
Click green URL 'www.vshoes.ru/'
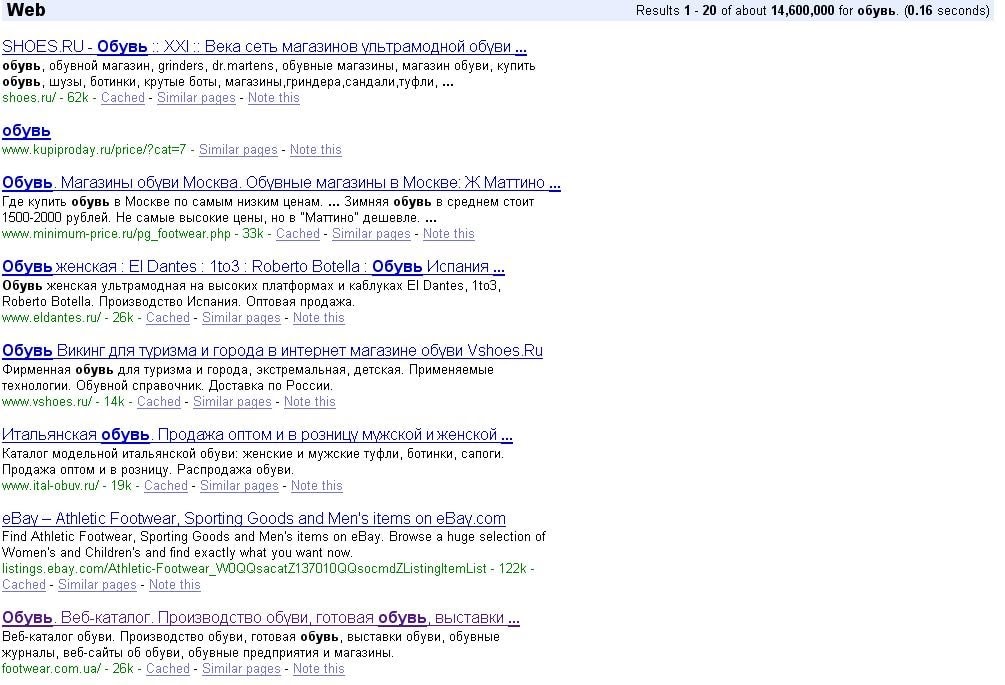click(47, 401)
